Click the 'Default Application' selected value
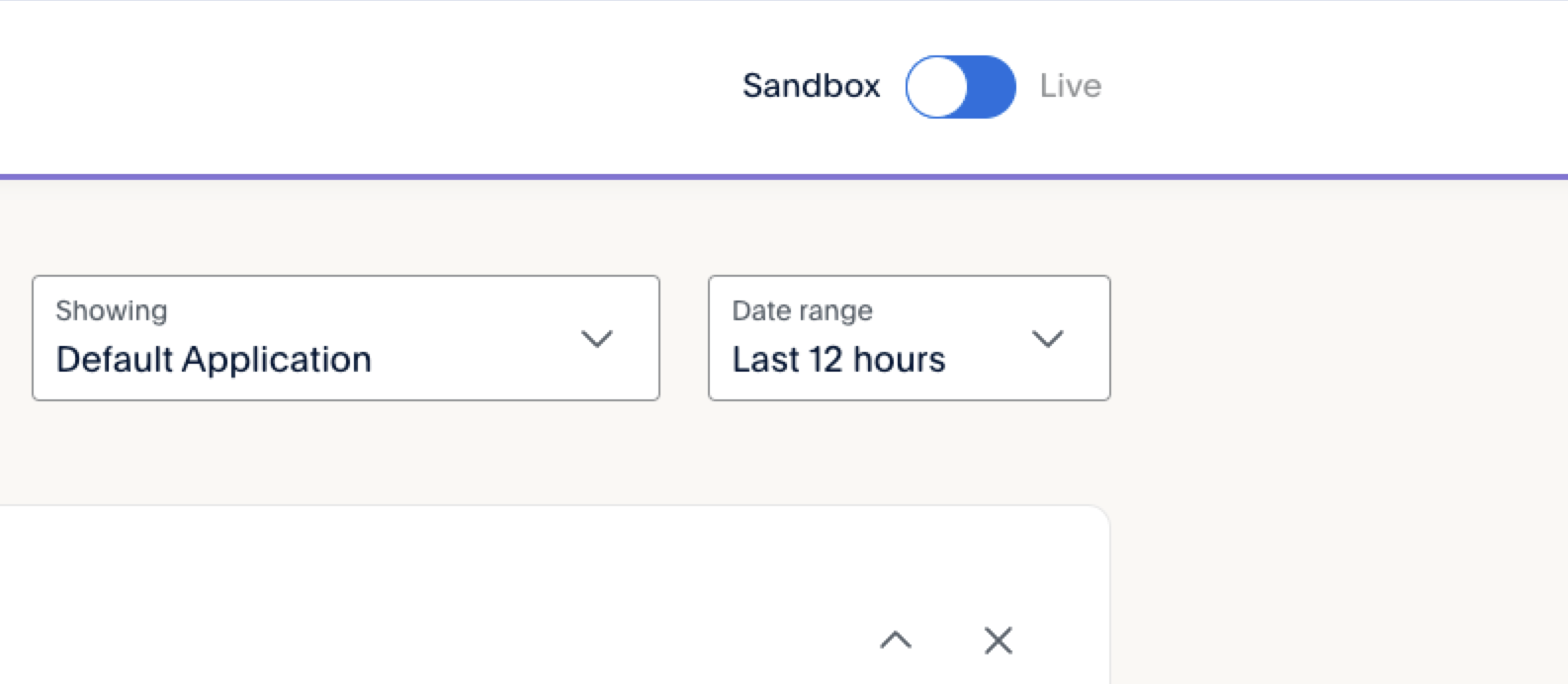 (214, 359)
